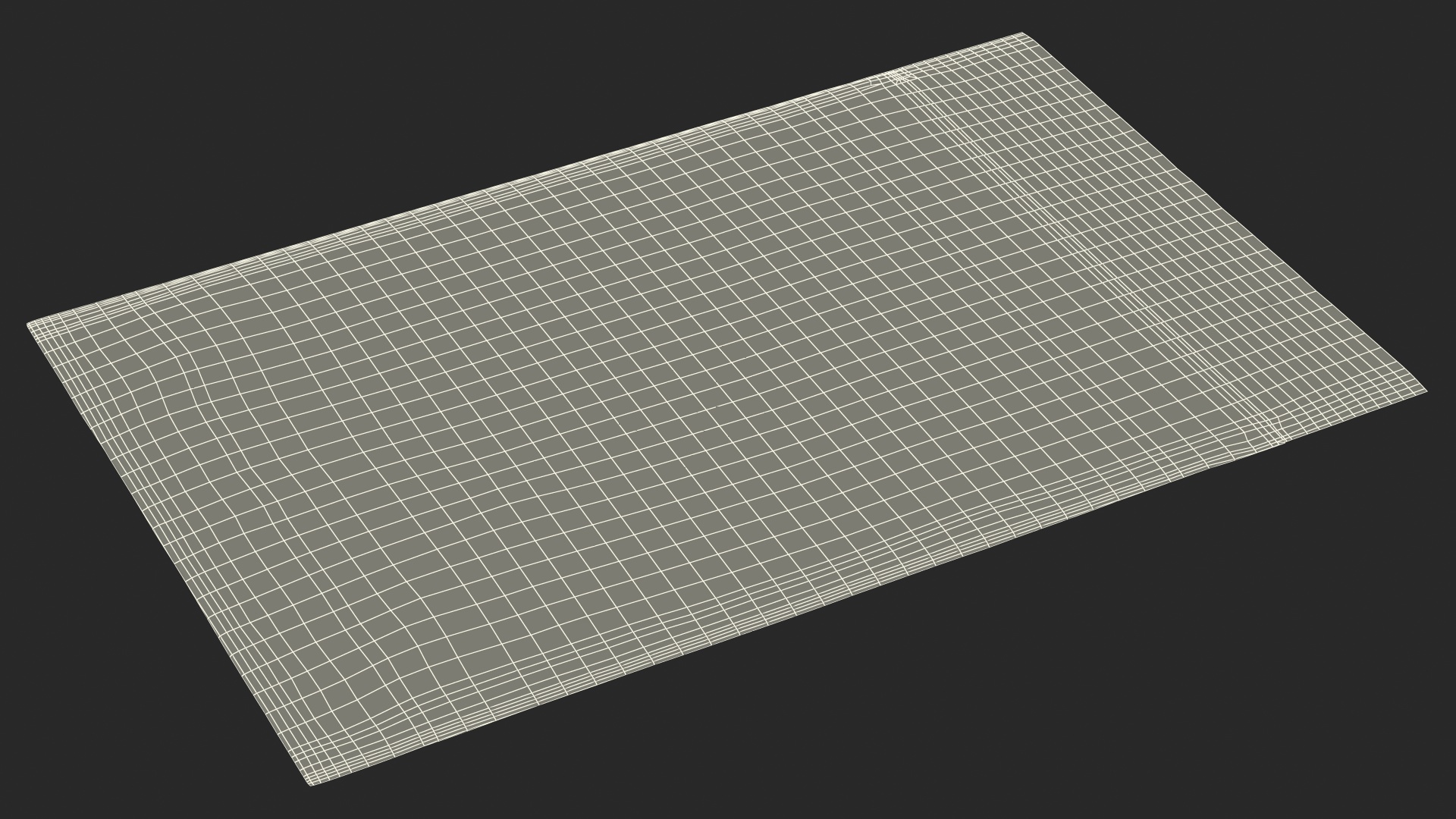The height and width of the screenshot is (819, 1456).
Task: Select the wireframe mesh plane object
Action: pos(726,409)
